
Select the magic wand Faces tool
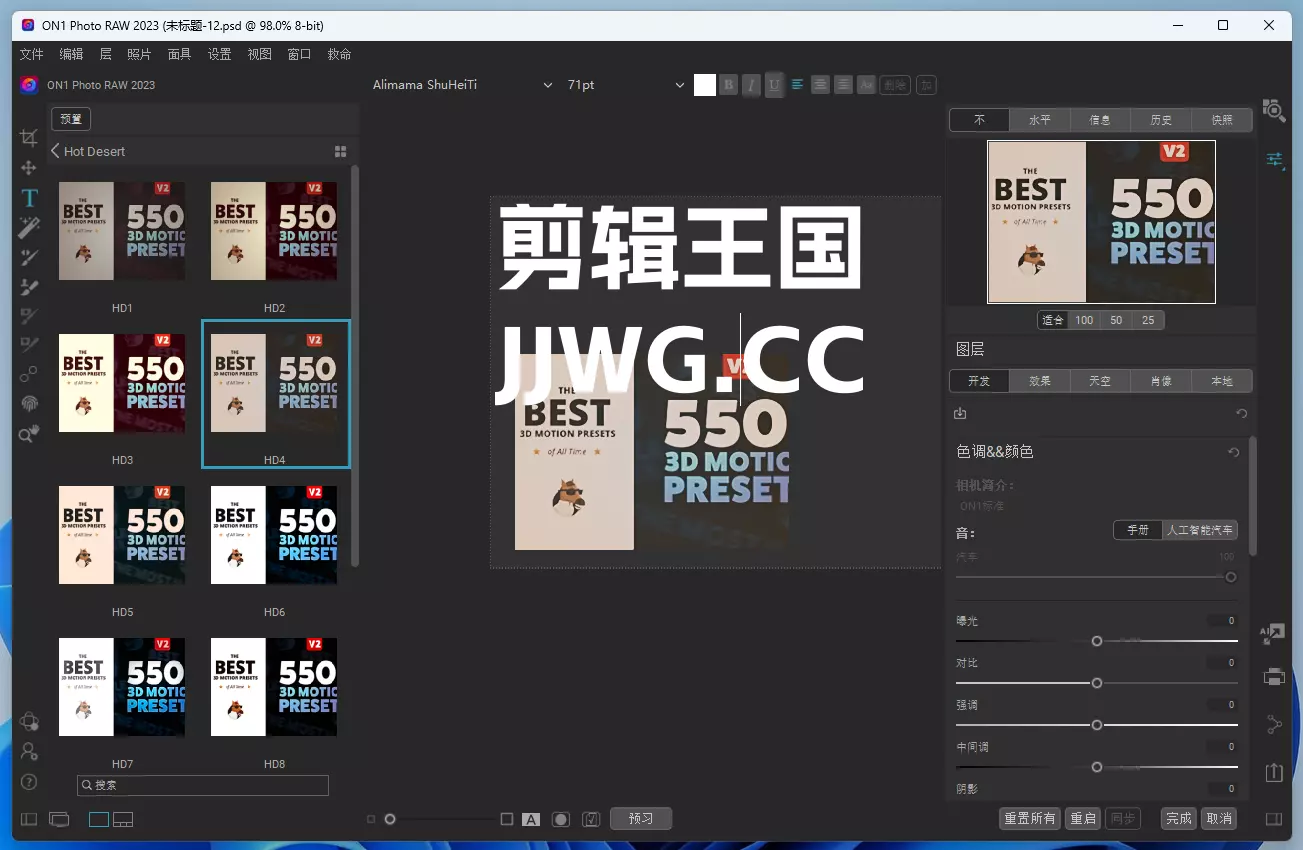click(x=29, y=227)
